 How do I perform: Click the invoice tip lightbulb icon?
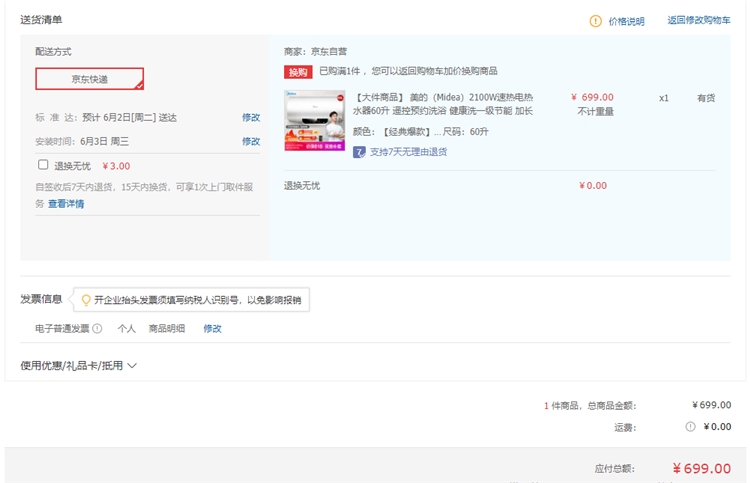point(86,300)
